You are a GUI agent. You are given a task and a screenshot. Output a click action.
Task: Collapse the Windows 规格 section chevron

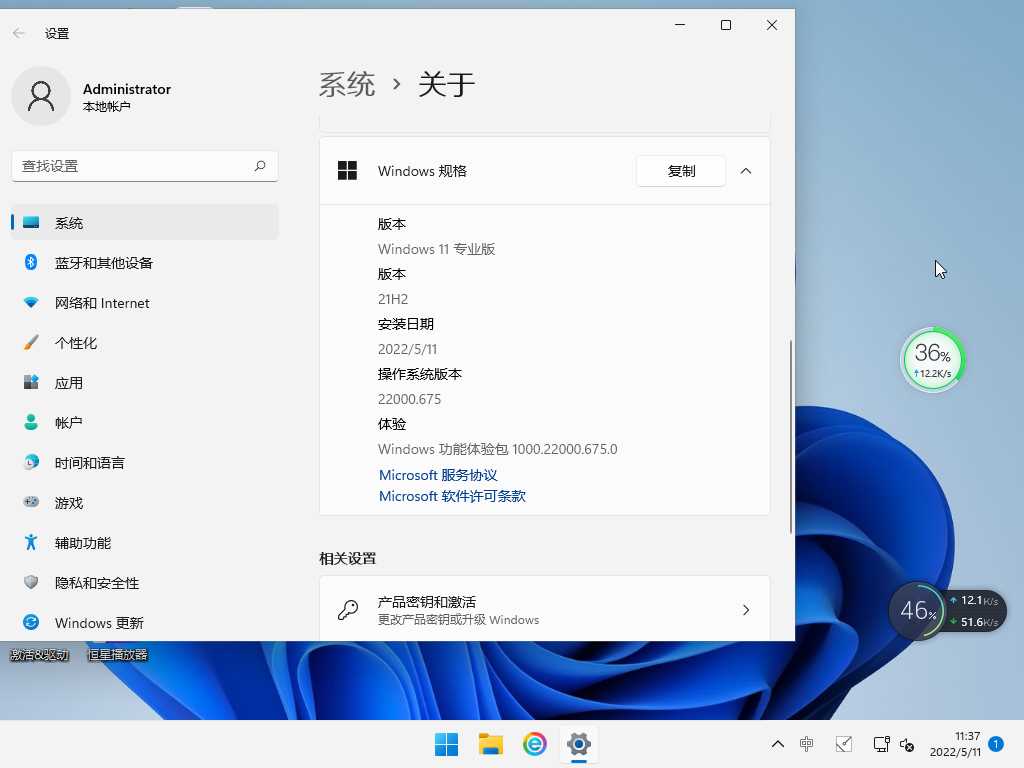746,171
